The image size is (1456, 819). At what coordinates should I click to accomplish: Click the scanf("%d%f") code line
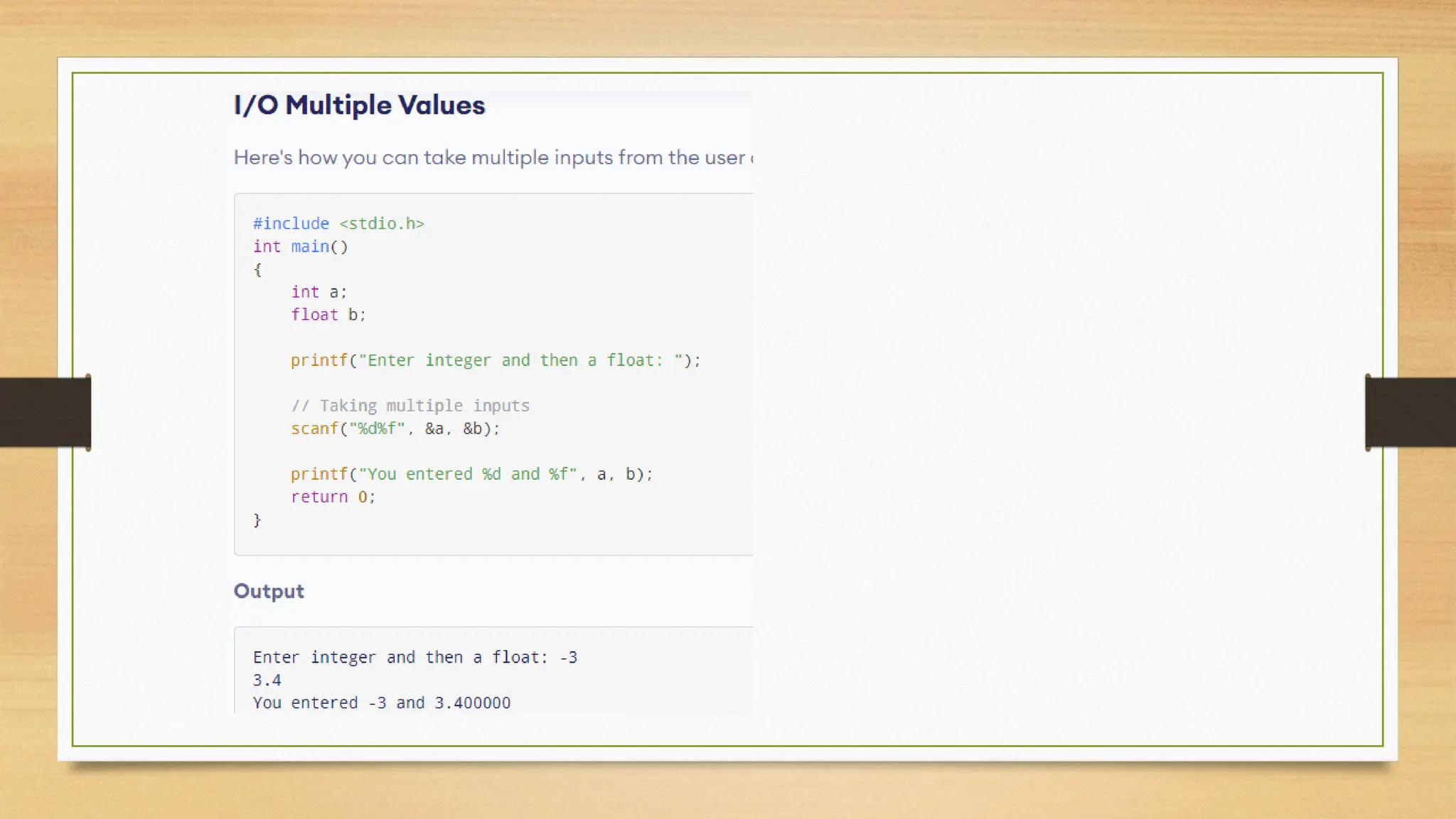click(395, 429)
